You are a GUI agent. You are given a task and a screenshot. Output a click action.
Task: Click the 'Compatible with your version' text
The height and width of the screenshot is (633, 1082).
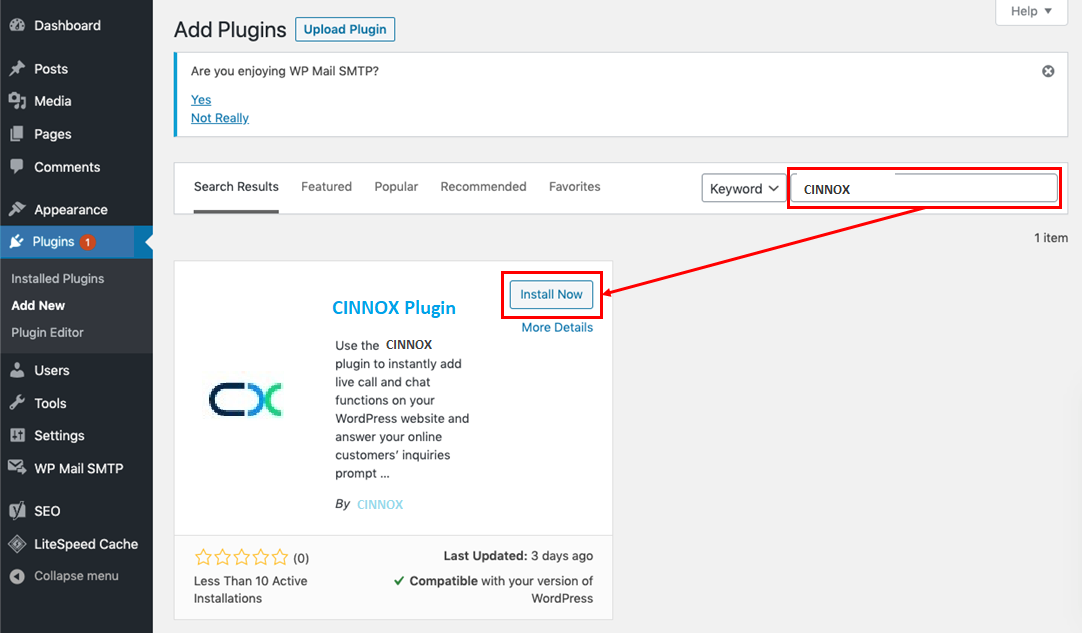(494, 590)
